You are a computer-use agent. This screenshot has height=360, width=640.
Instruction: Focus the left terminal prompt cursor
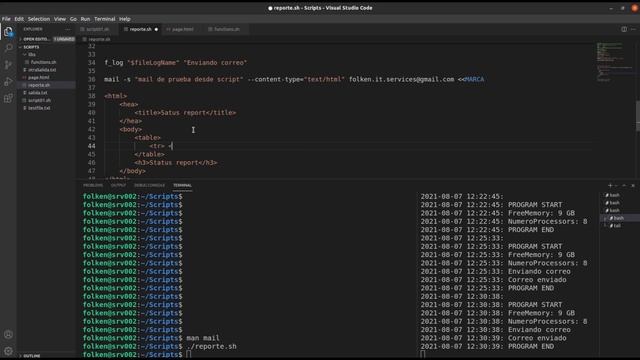pos(189,355)
